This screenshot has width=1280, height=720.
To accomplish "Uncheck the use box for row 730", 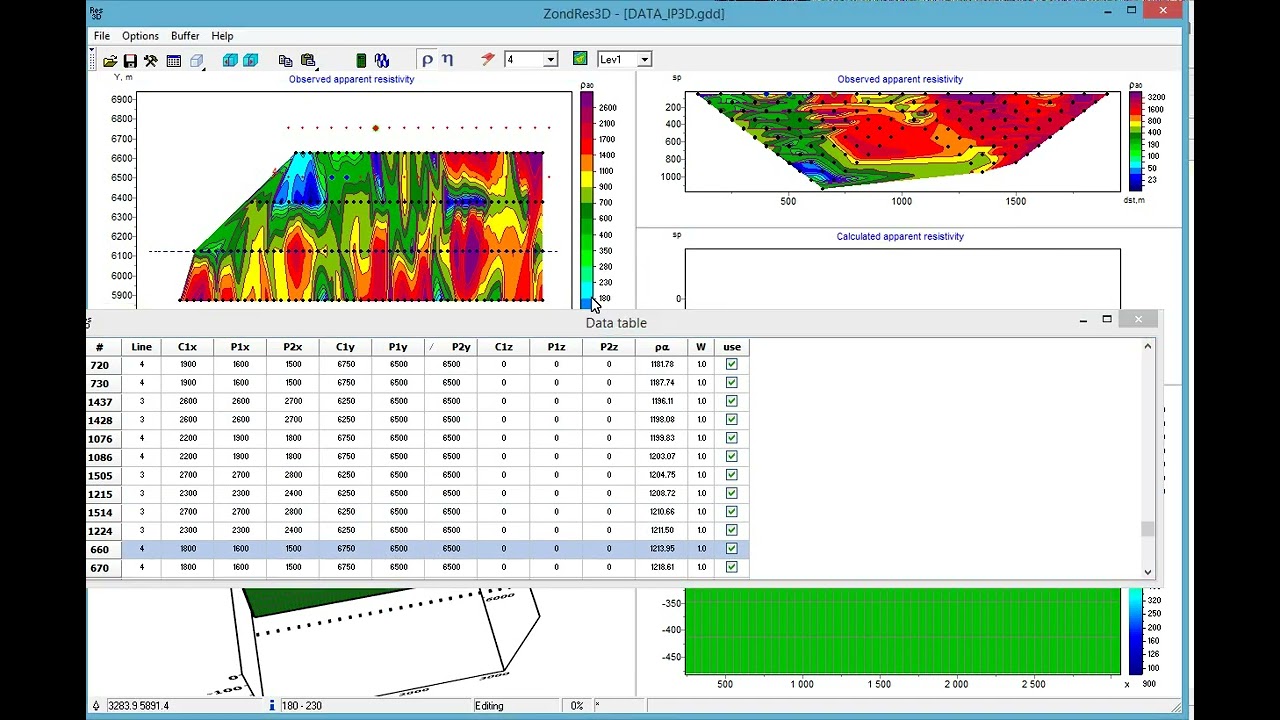I will [732, 382].
